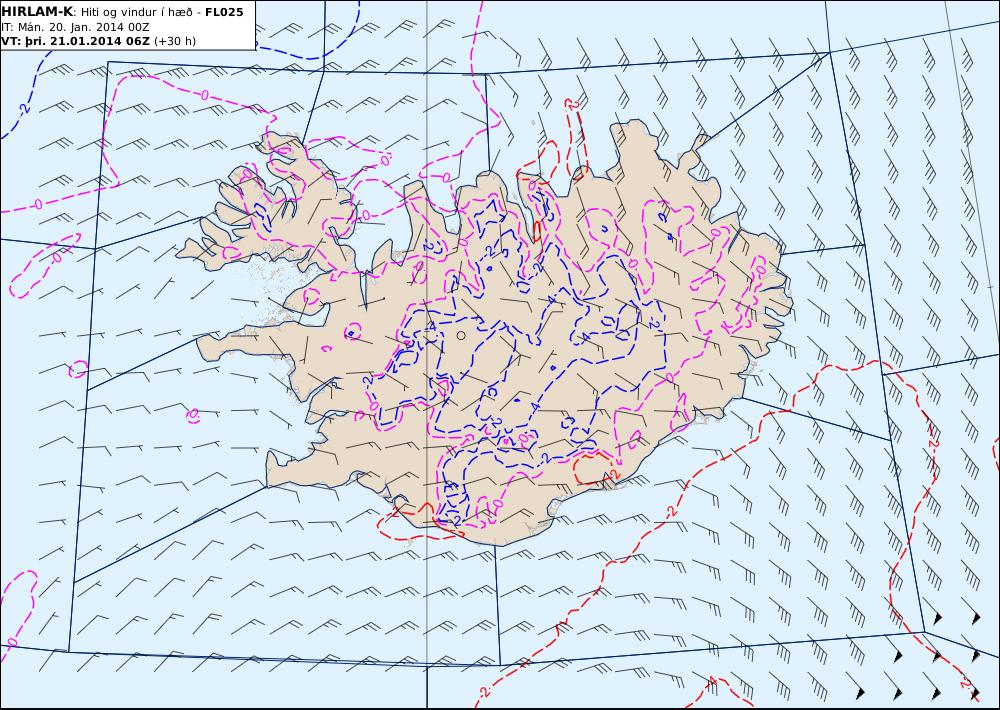
Task: Click the red "-4" contour label
Action: (711, 683)
